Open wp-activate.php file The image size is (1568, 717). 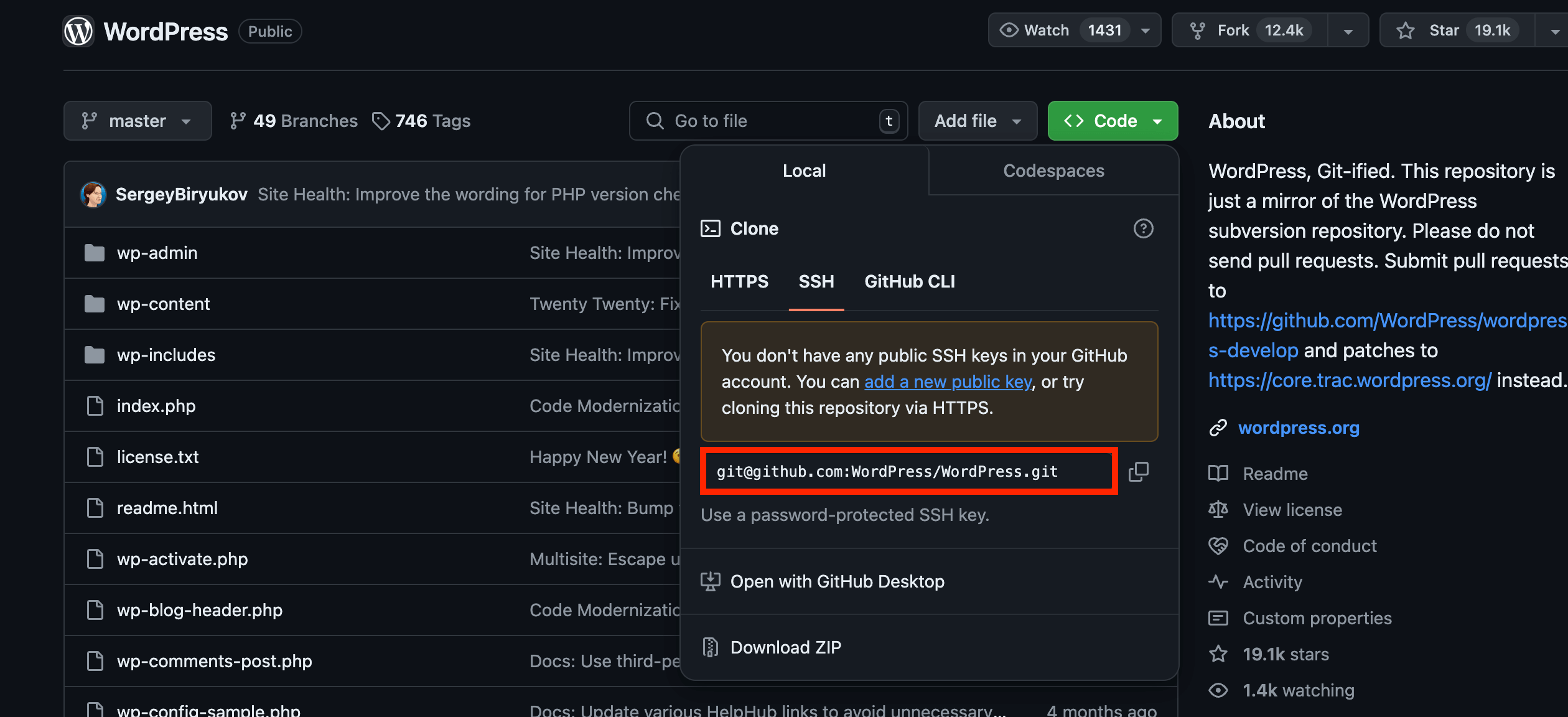tap(182, 559)
